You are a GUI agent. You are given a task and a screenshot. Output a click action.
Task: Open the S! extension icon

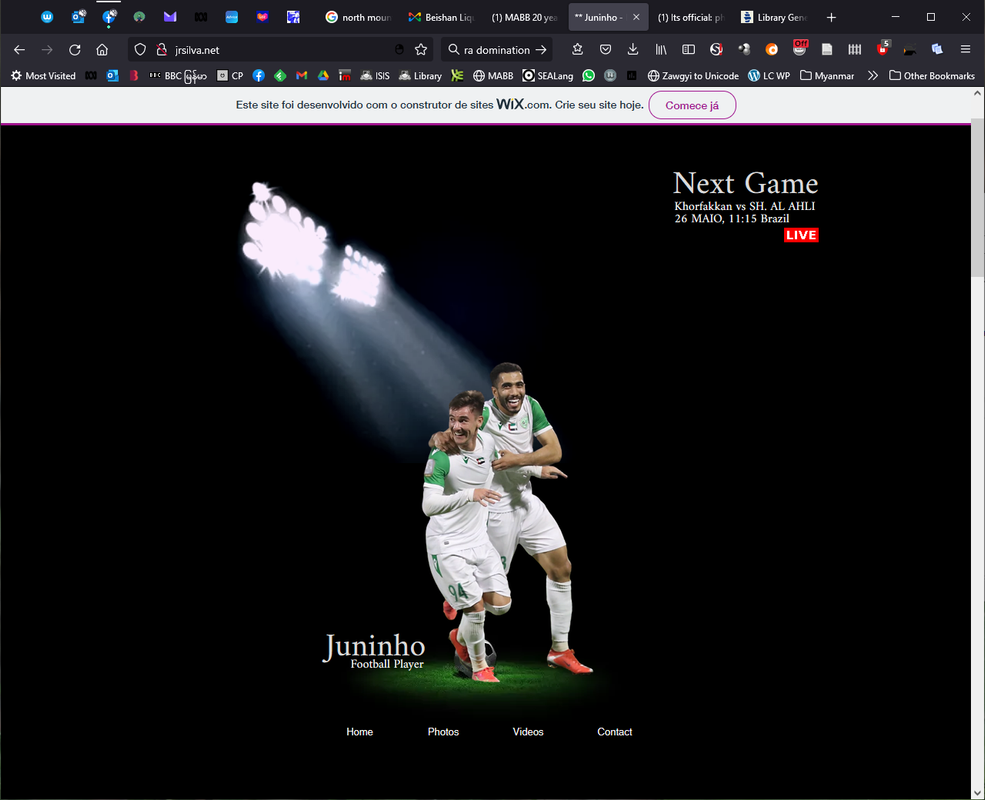[716, 50]
